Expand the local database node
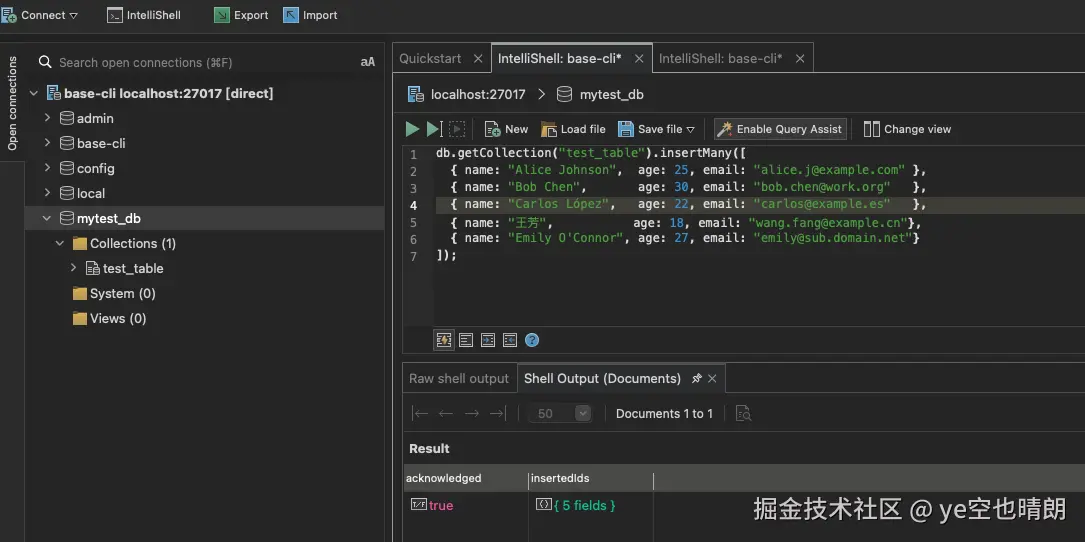The width and height of the screenshot is (1085, 542). 47,193
